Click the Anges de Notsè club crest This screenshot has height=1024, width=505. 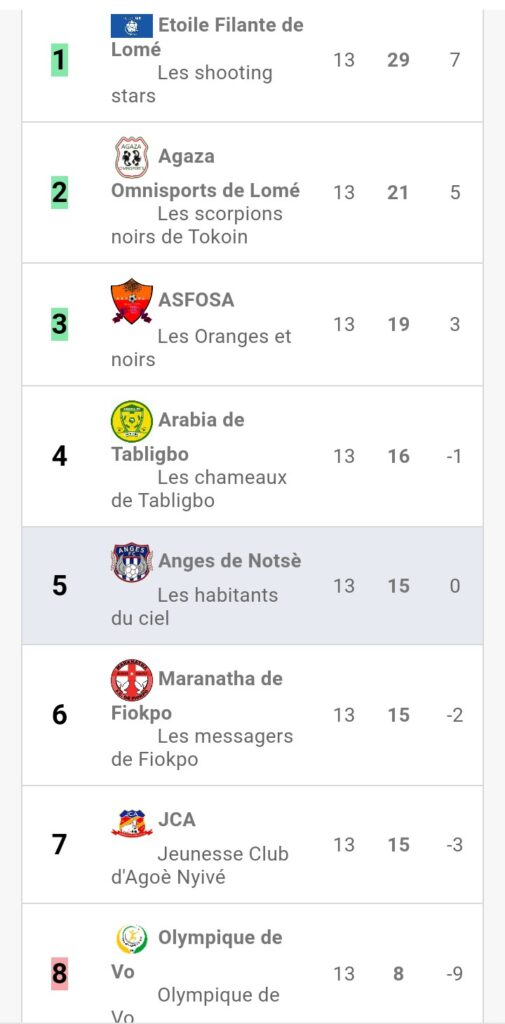pos(131,562)
